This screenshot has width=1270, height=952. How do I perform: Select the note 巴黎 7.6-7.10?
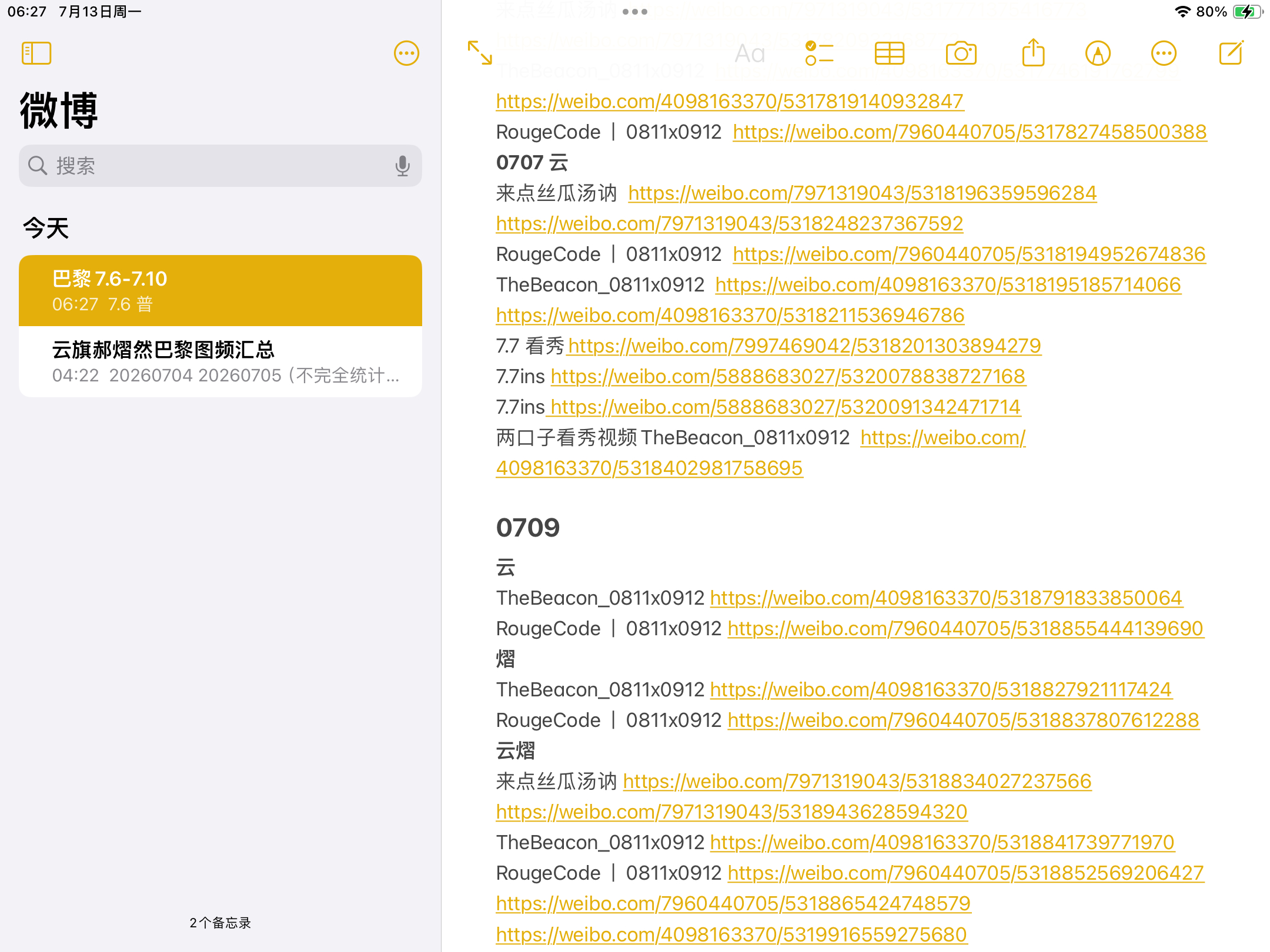pos(220,290)
